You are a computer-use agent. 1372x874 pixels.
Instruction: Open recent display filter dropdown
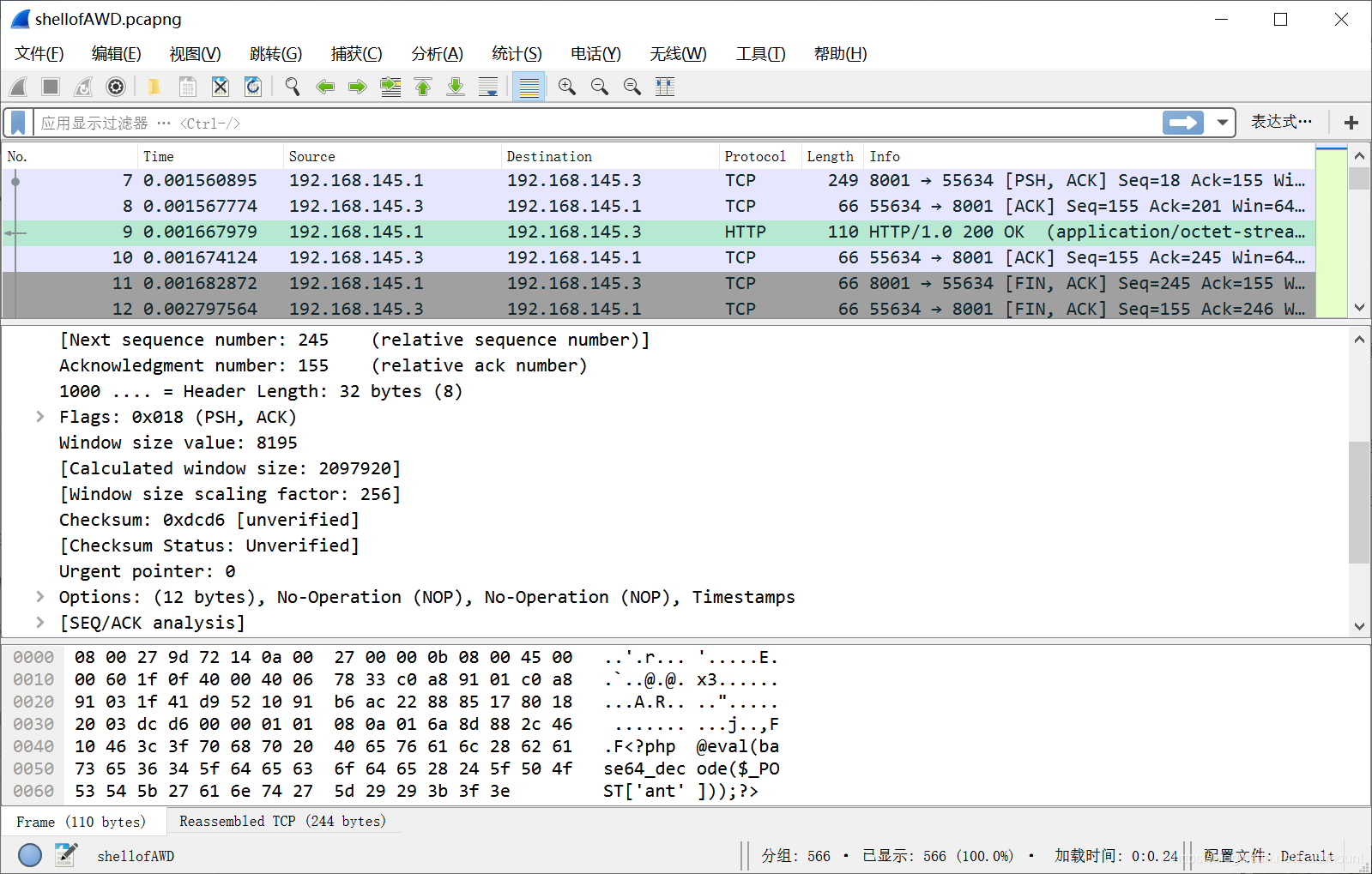click(1222, 123)
